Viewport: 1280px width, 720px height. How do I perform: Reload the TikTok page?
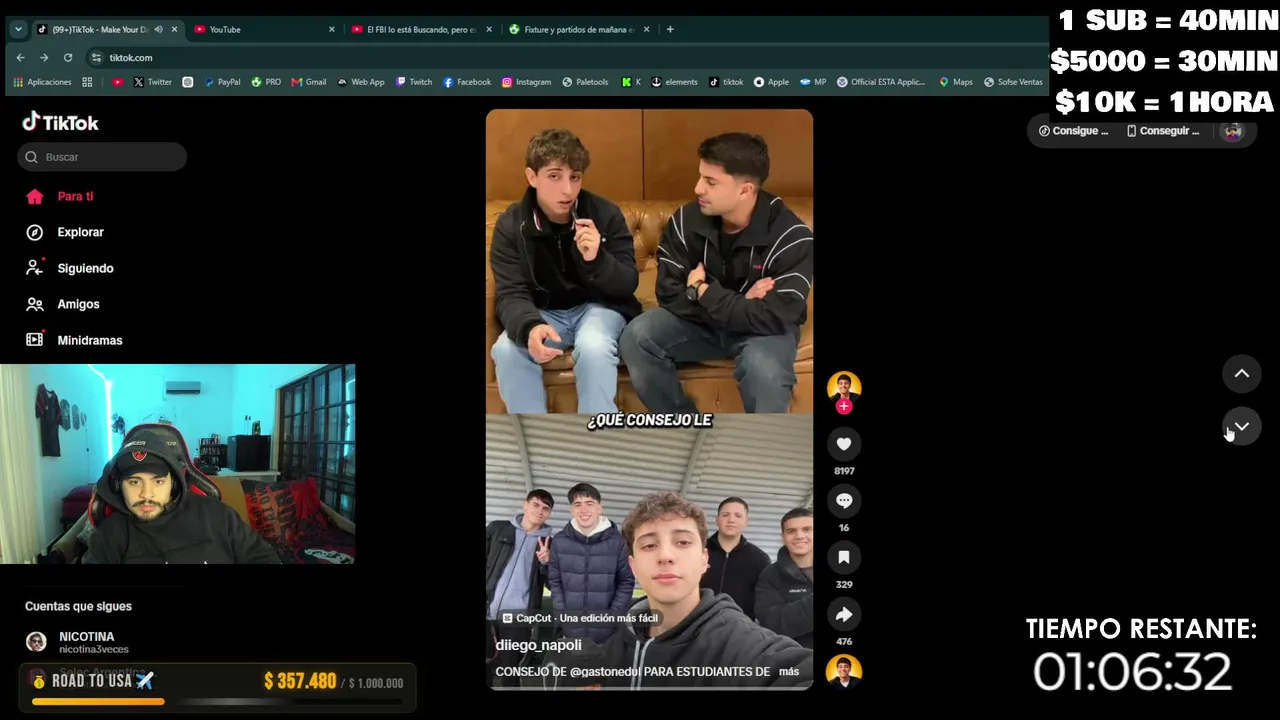click(x=68, y=58)
